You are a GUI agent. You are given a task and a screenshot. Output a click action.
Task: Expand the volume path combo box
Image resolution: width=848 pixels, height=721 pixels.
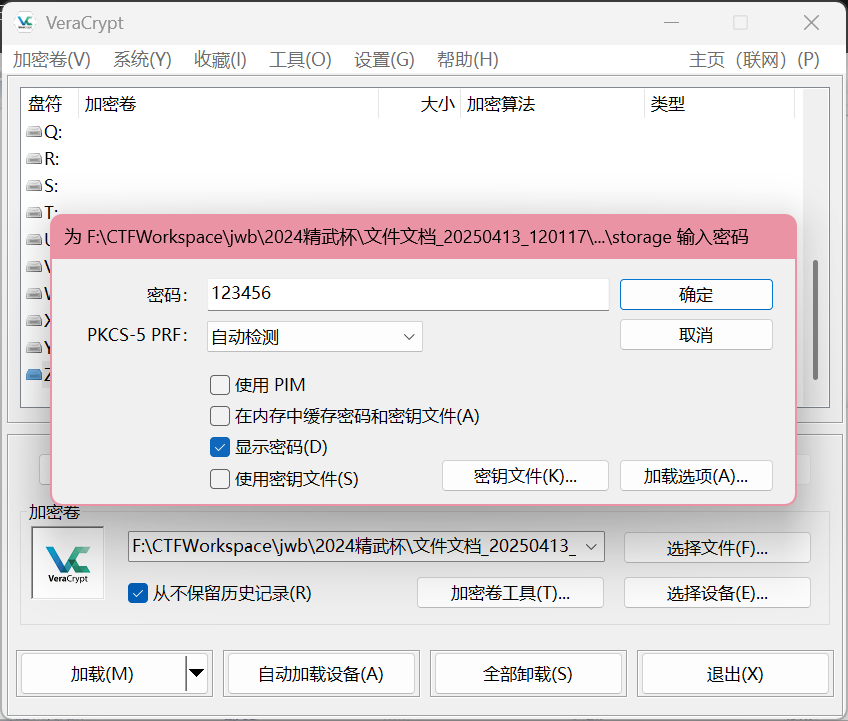click(591, 547)
